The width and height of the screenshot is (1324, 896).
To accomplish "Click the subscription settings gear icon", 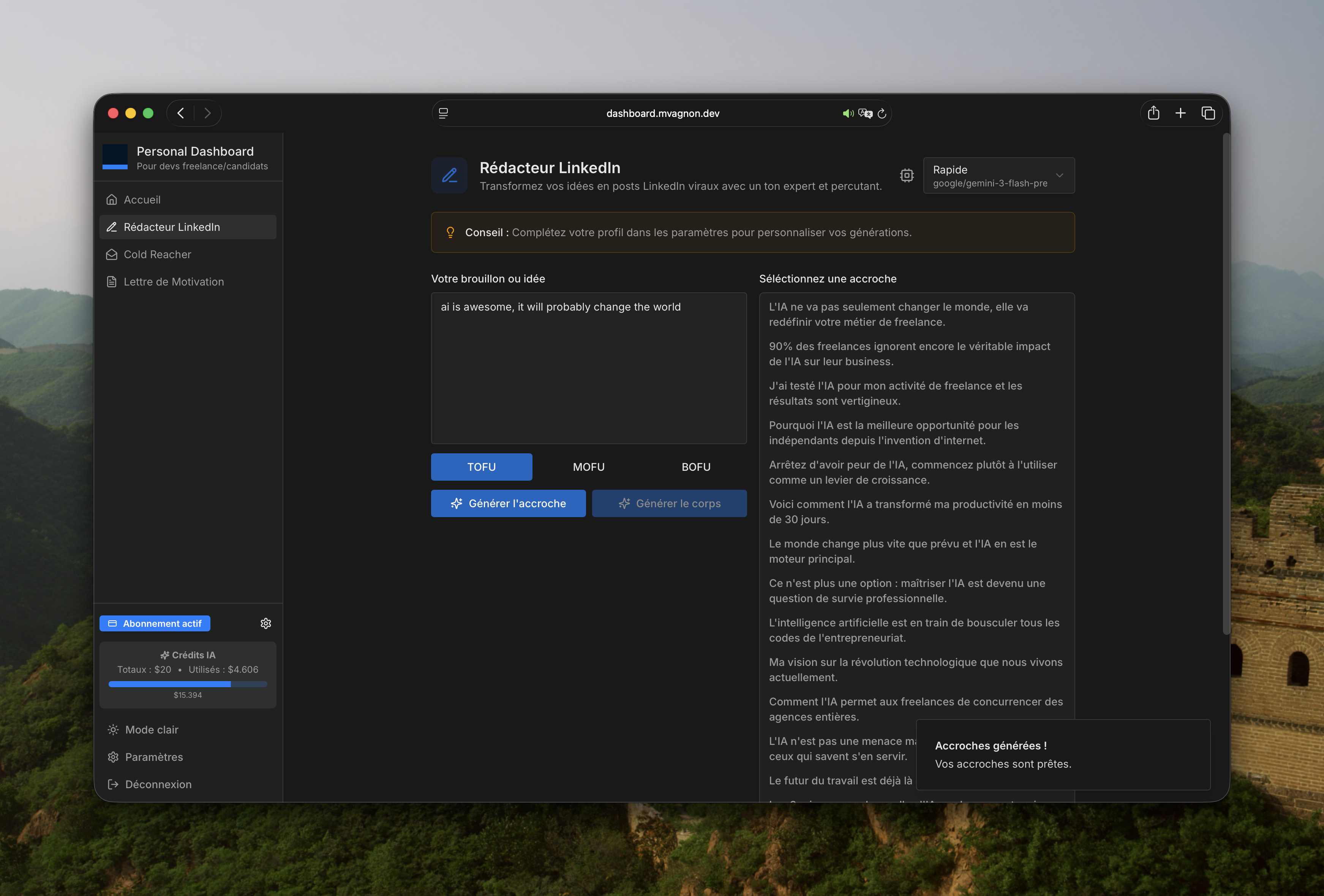I will (265, 623).
